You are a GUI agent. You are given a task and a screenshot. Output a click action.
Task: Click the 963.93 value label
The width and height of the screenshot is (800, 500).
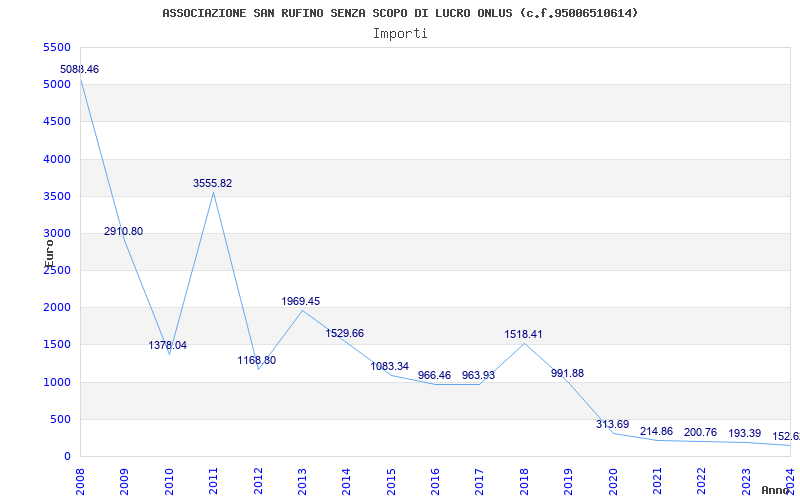tap(479, 376)
